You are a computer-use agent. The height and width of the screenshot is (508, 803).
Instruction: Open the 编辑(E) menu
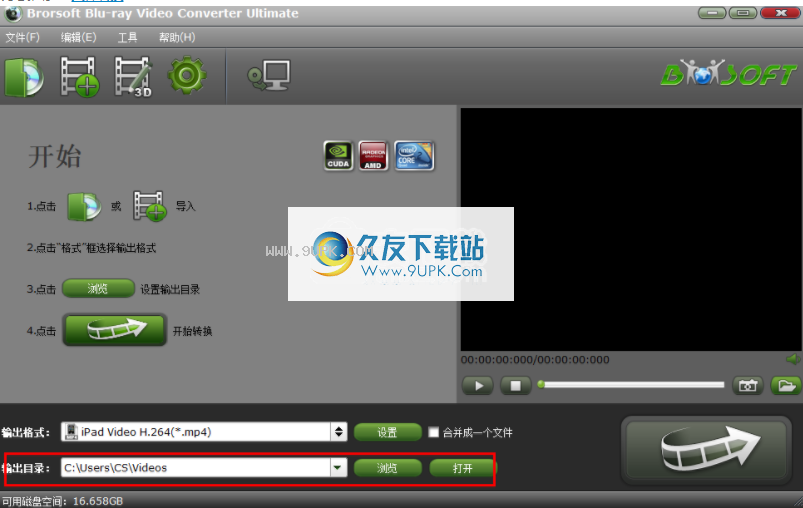78,37
